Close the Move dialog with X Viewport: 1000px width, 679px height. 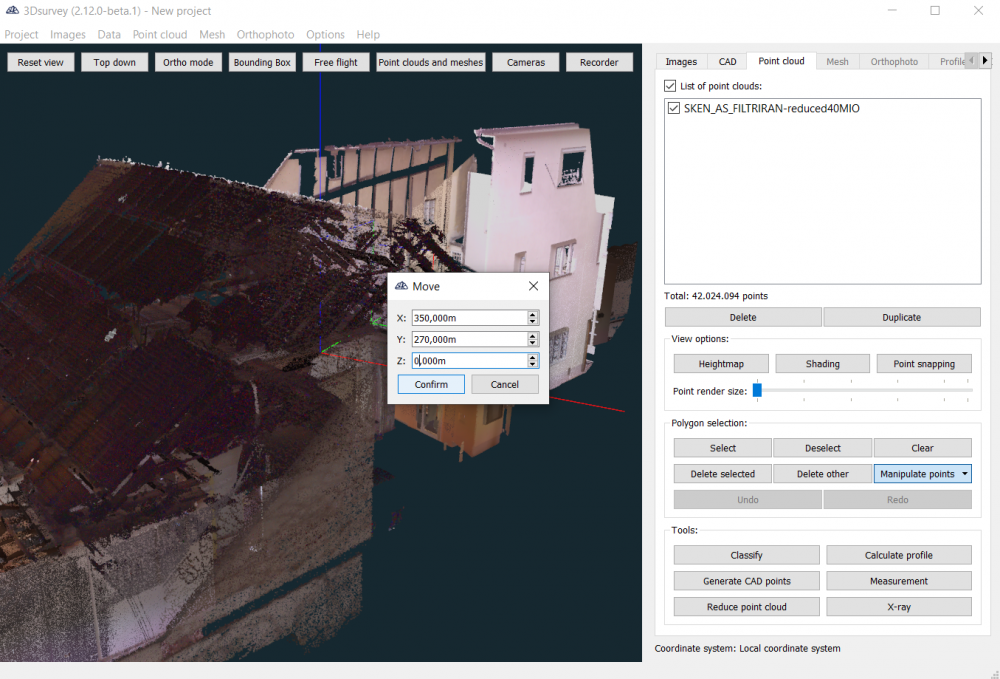533,286
